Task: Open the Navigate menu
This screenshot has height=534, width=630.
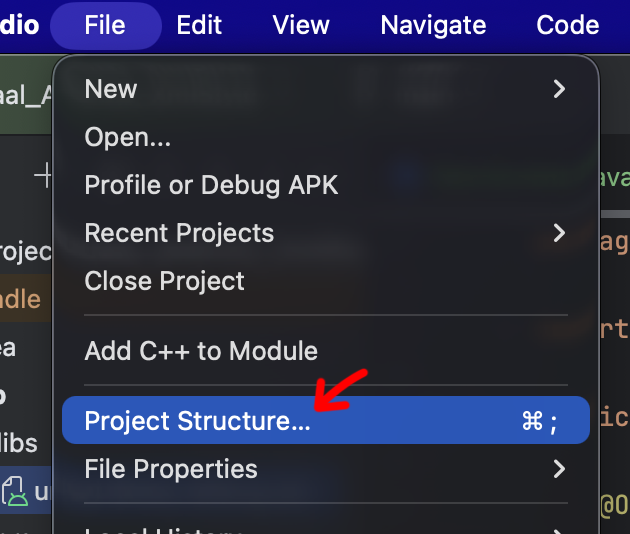Action: (433, 25)
